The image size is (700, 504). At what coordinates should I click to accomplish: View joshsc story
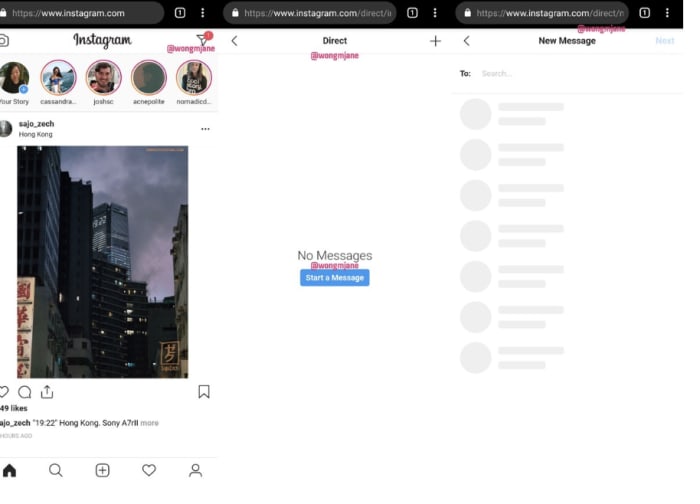(103, 78)
